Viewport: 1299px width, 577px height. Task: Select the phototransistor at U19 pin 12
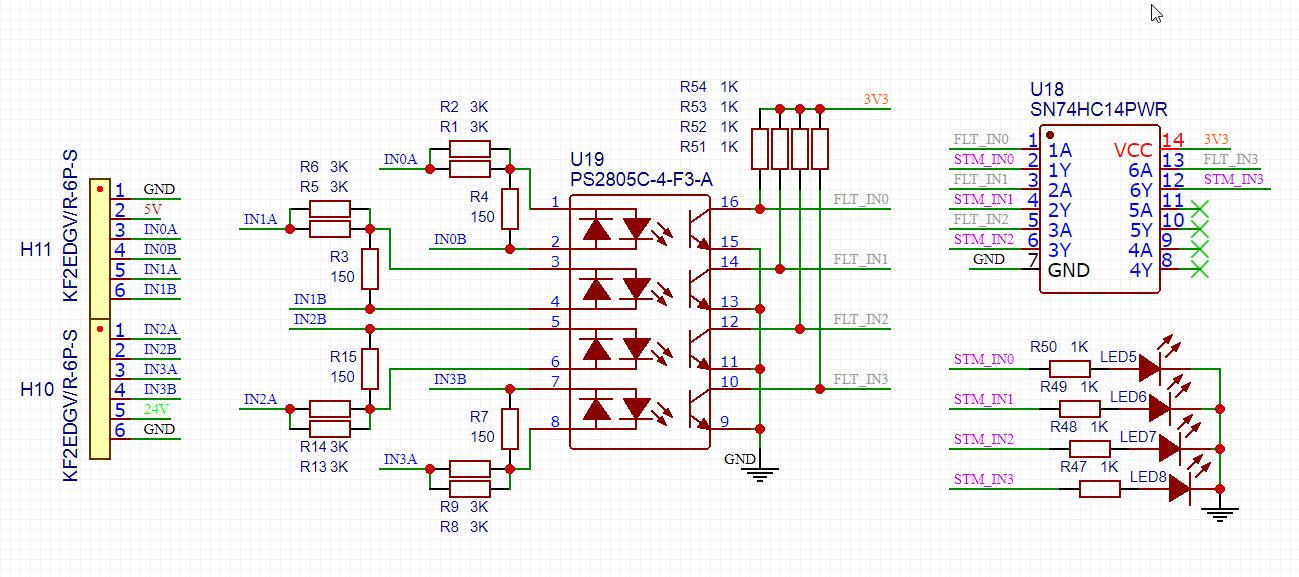click(699, 349)
